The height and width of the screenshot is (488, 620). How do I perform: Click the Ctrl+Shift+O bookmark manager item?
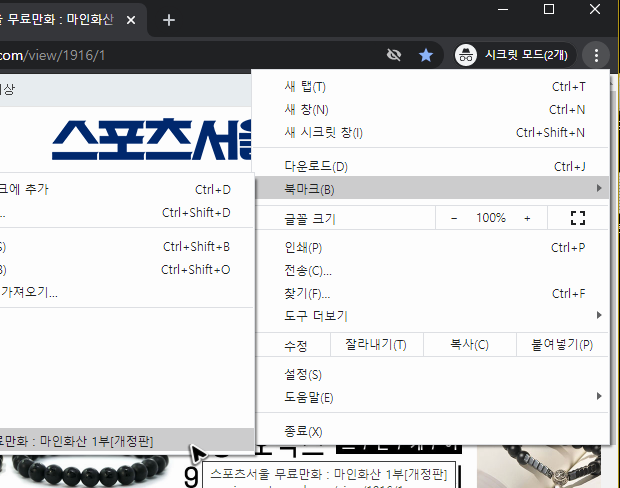pyautogui.click(x=127, y=270)
